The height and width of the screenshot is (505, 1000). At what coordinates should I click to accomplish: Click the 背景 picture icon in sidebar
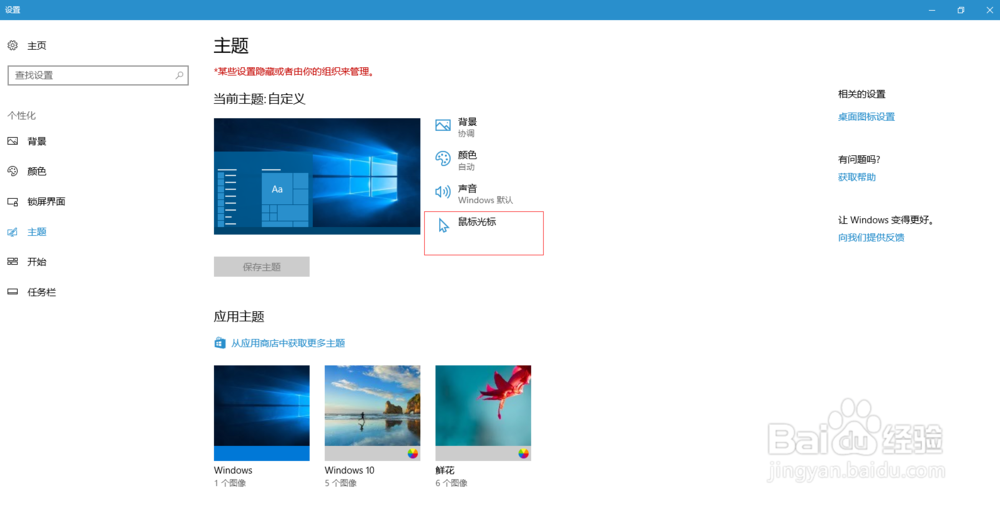point(13,141)
